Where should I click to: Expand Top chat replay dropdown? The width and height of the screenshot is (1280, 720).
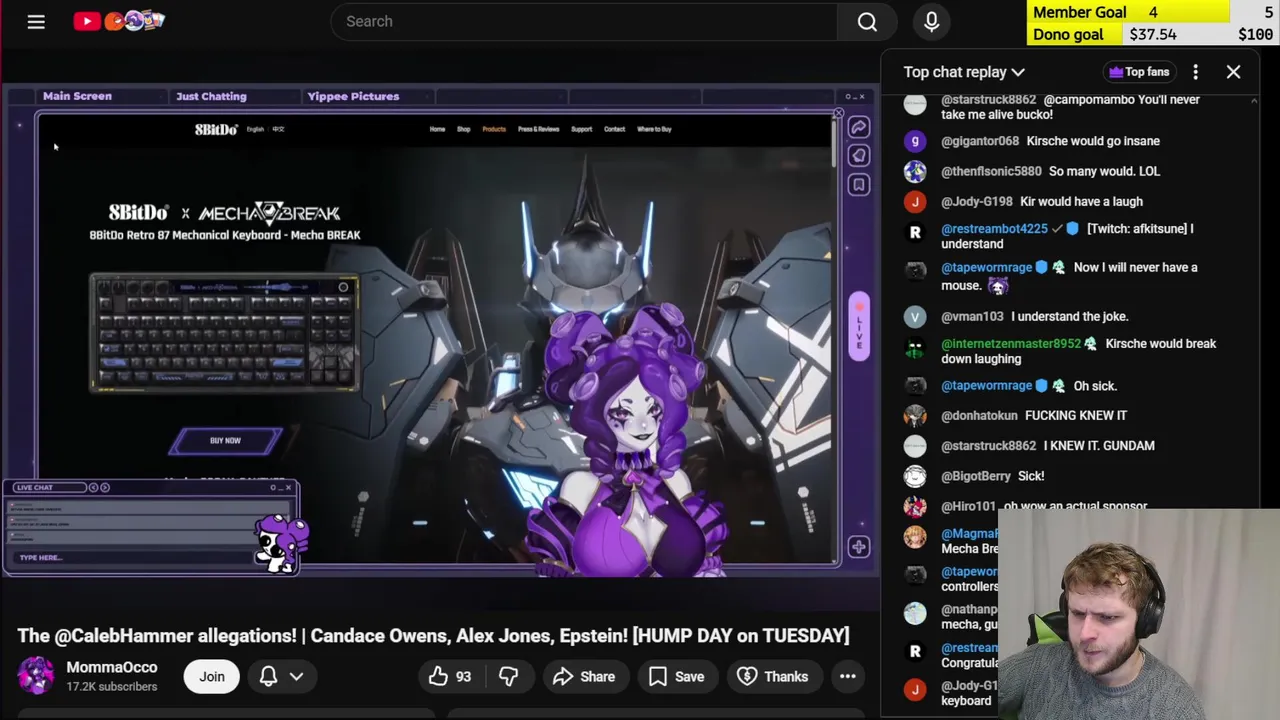pos(964,72)
